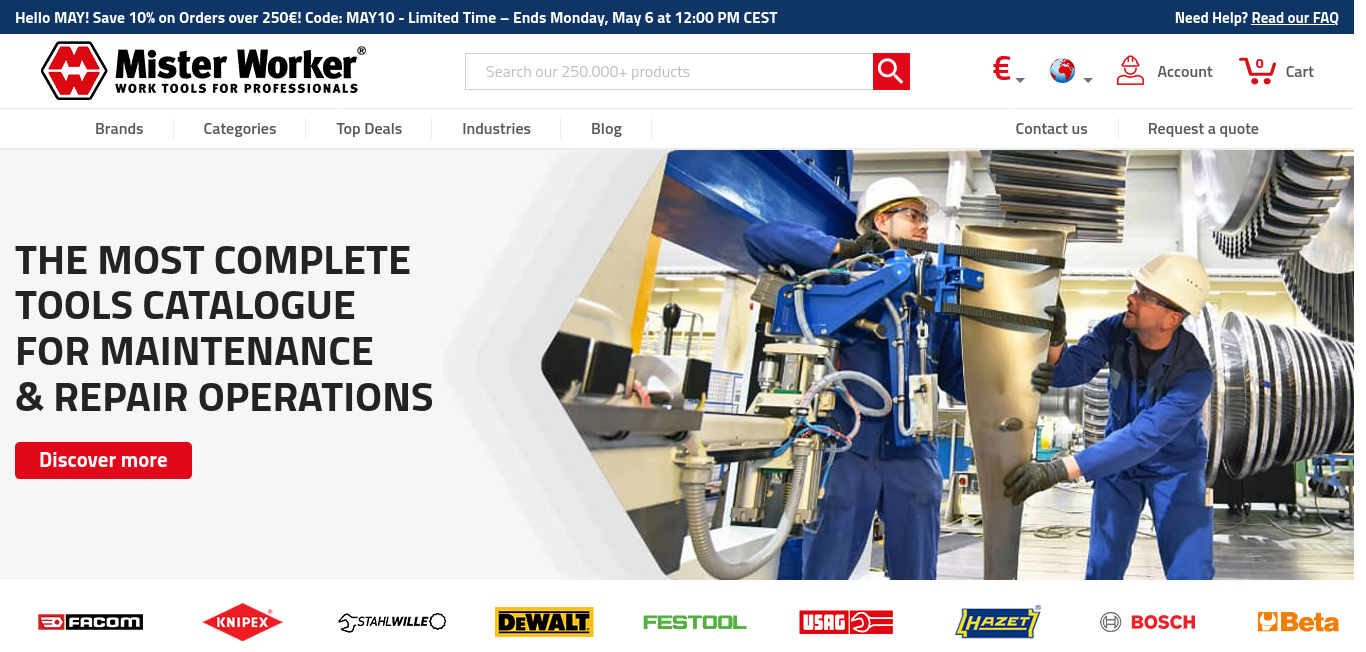Select the Knipex brand logo
Screen dimensions: 1366x652
242,622
